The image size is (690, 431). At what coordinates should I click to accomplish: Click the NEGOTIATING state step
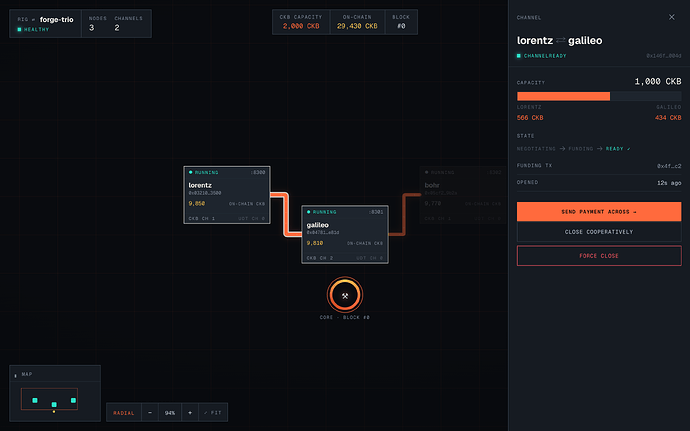[x=536, y=149]
